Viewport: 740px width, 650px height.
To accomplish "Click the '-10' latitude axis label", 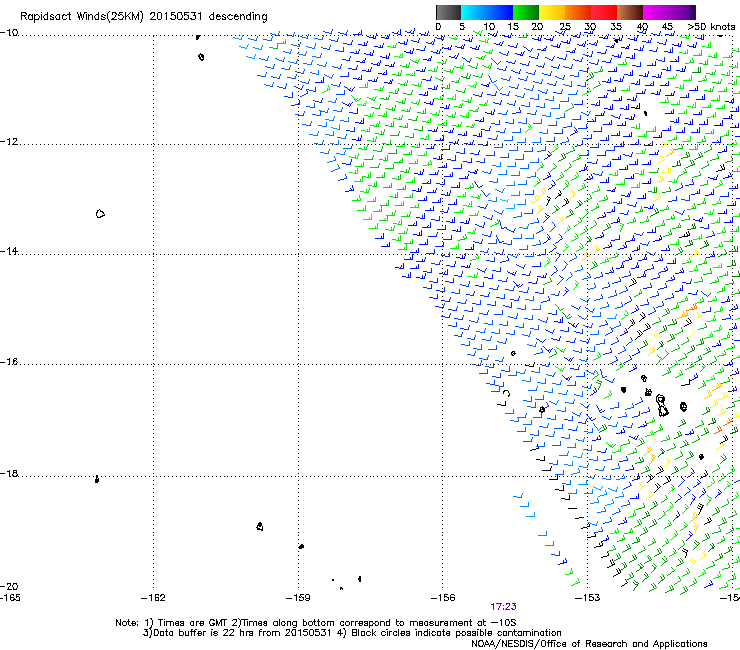I will coord(9,32).
